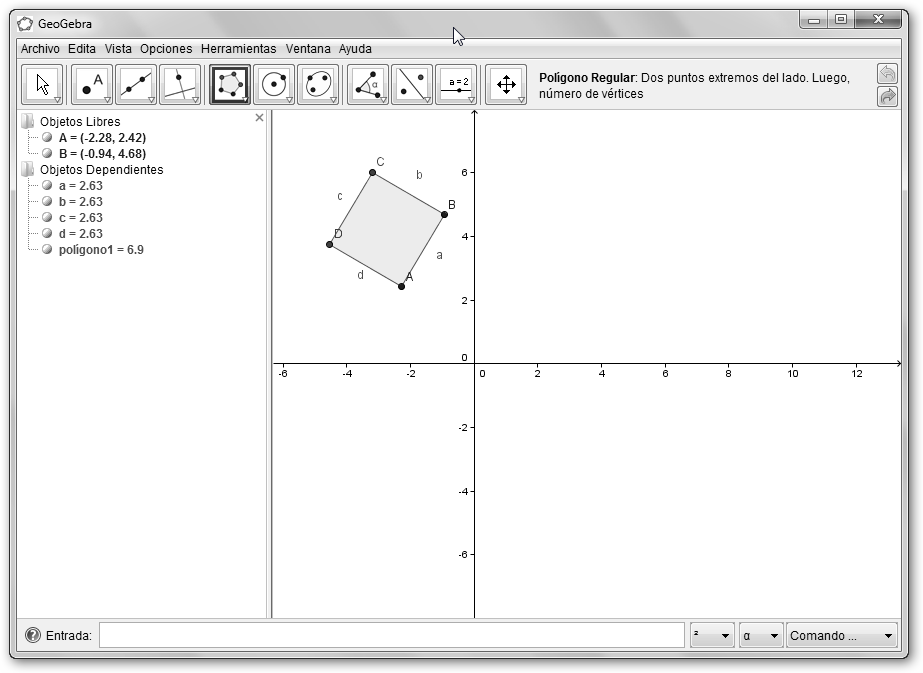This screenshot has width=923, height=673.
Task: Select the Slider (a=2) tool
Action: click(x=457, y=85)
